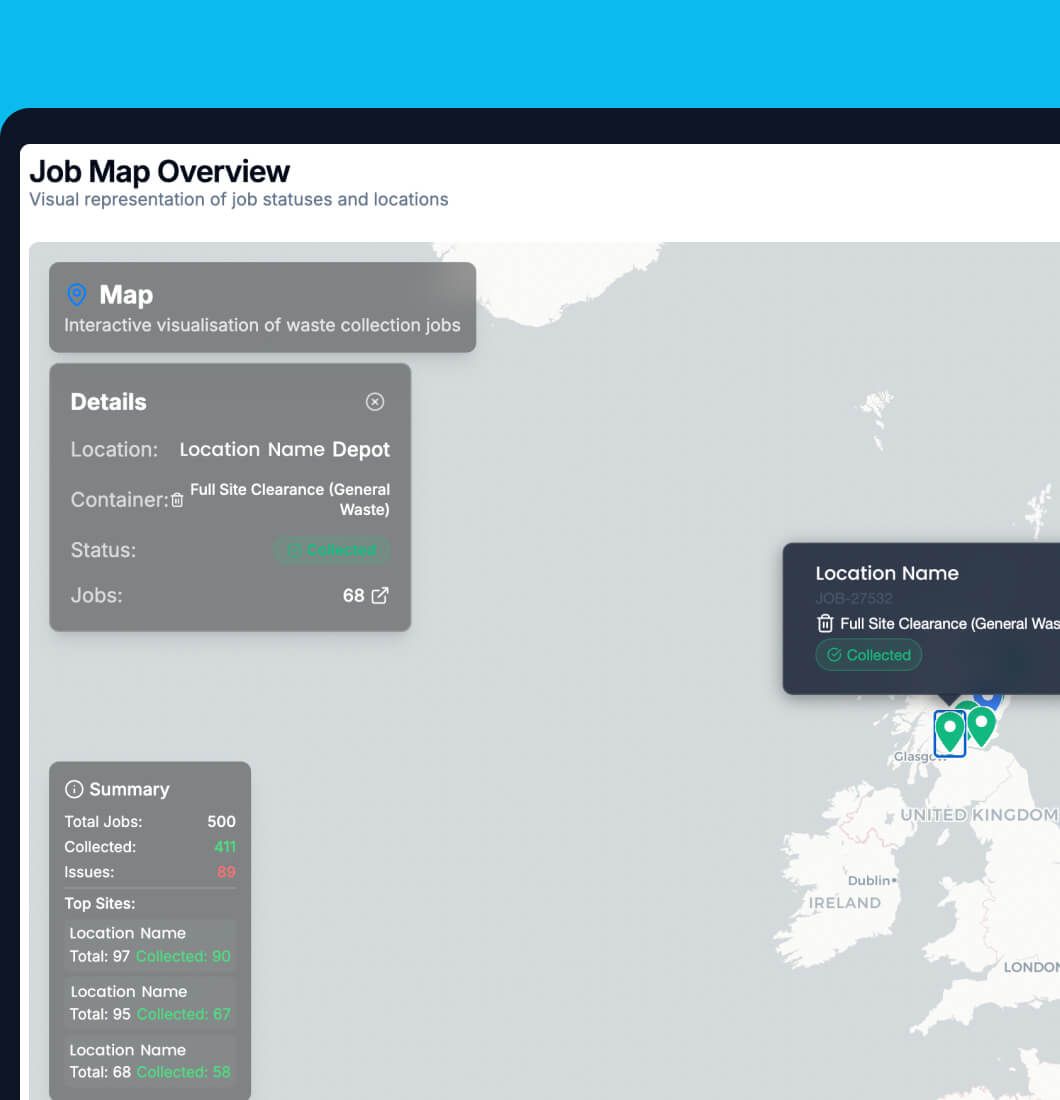
Task: Select the green map marker right of the outlined one
Action: click(x=981, y=726)
